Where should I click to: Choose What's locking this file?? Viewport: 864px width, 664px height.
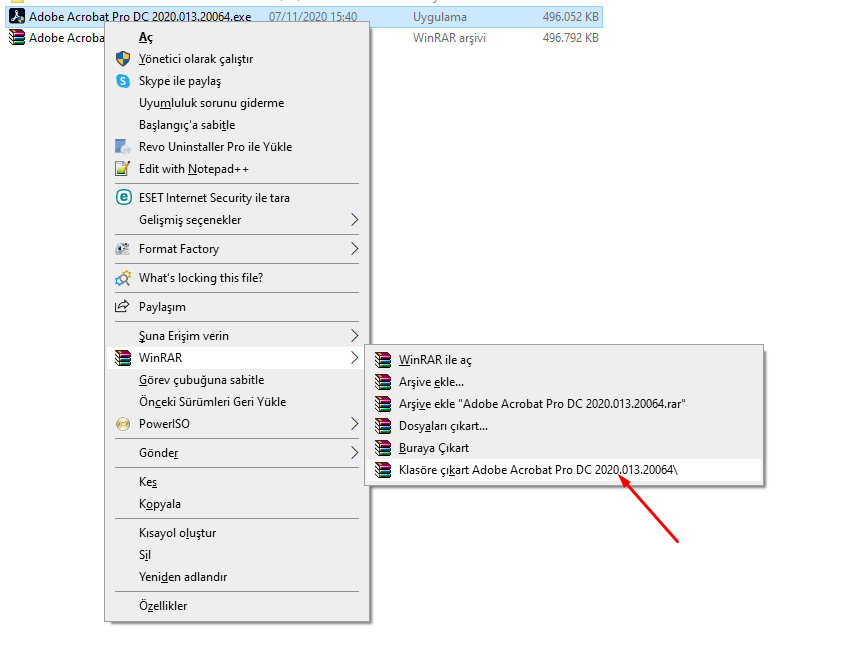pos(237,278)
